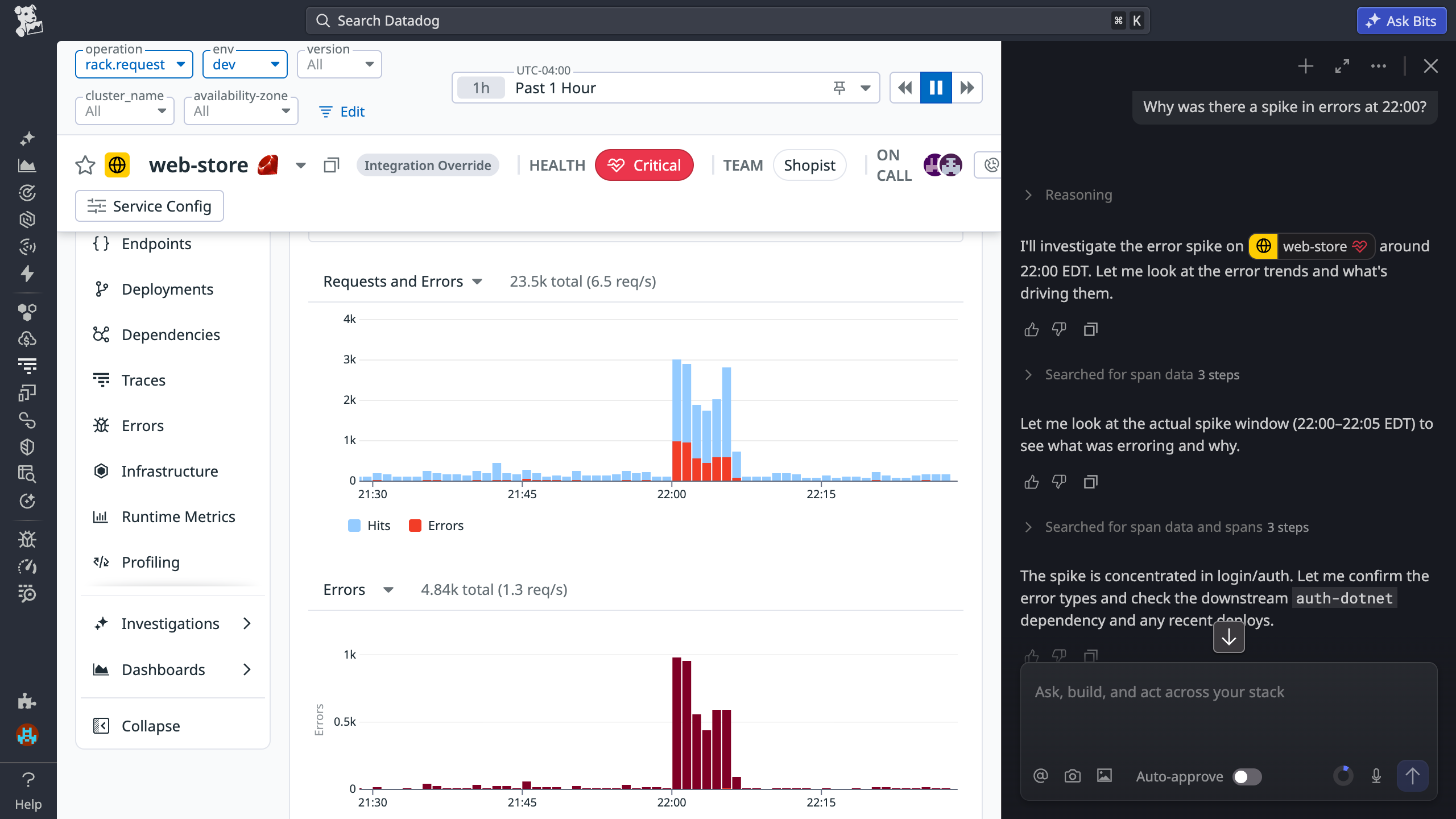Open the env dev dropdown
This screenshot has height=819, width=1456.
pos(245,64)
